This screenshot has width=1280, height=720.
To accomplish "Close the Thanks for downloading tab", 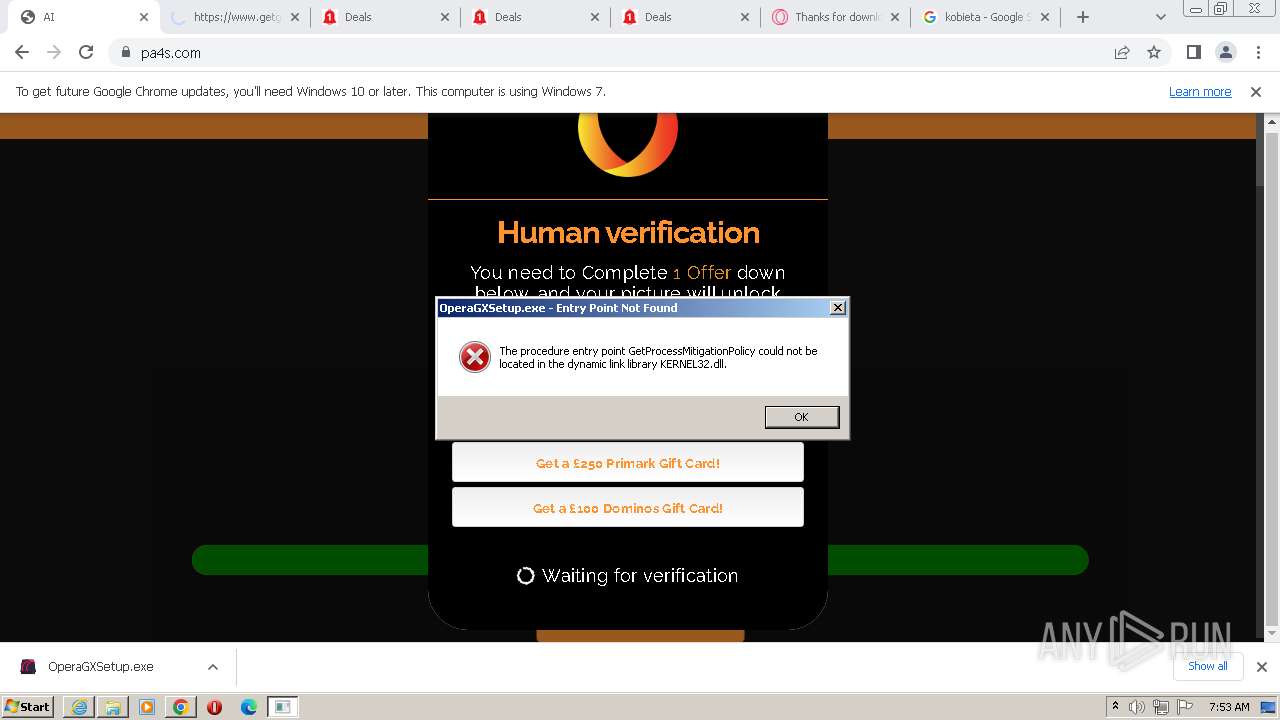I will pos(894,17).
